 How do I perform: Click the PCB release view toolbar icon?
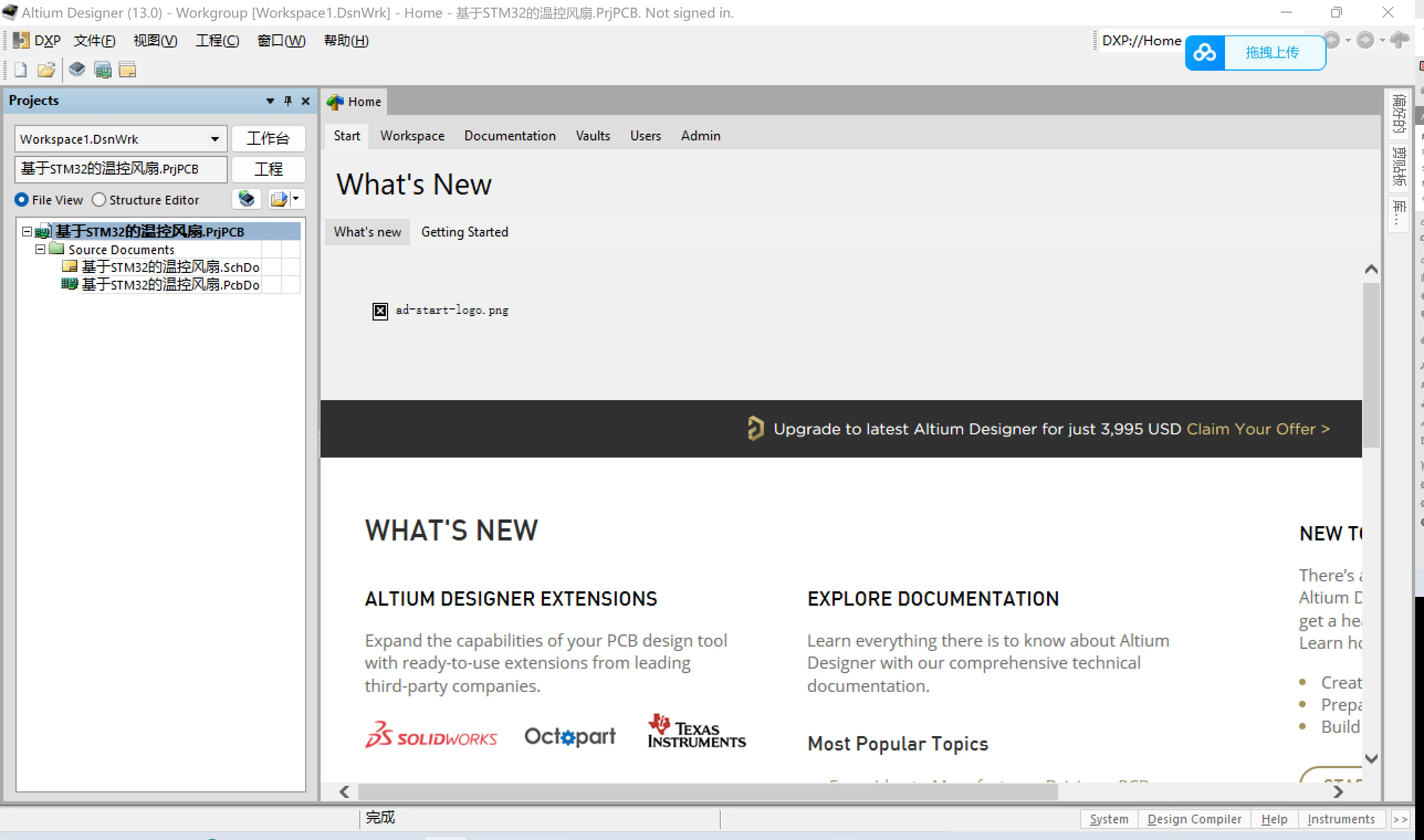pyautogui.click(x=102, y=70)
